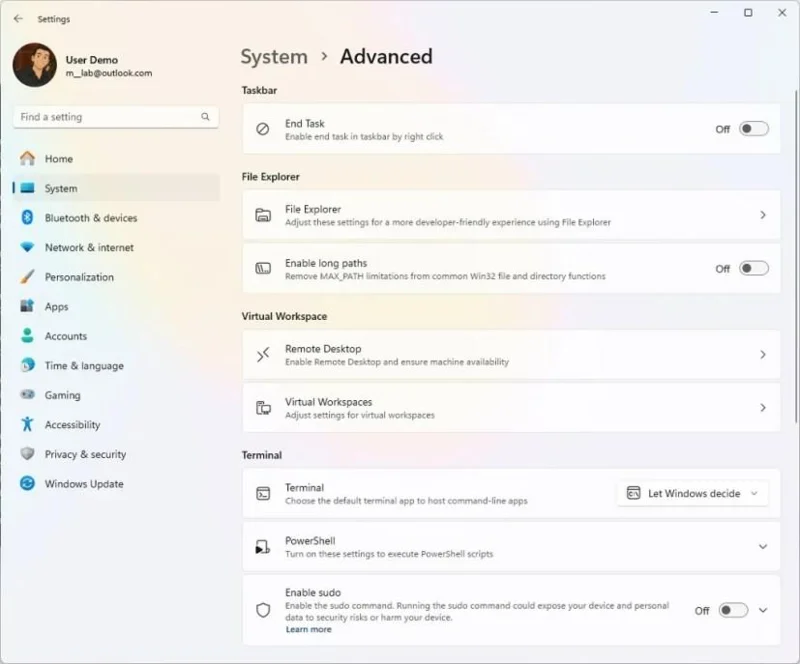
Task: Click the File Explorer folder icon
Action: (x=263, y=215)
